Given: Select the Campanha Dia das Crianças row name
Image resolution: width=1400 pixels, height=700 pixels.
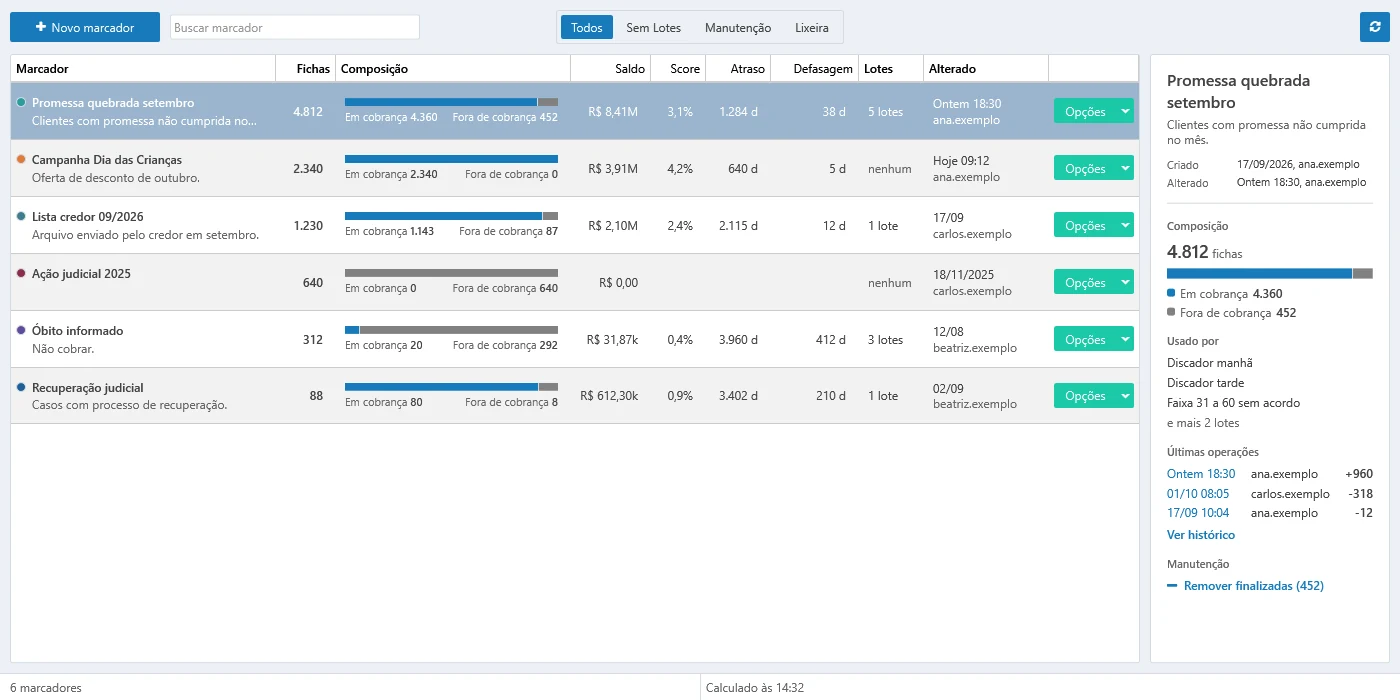Looking at the screenshot, I should click(x=107, y=160).
